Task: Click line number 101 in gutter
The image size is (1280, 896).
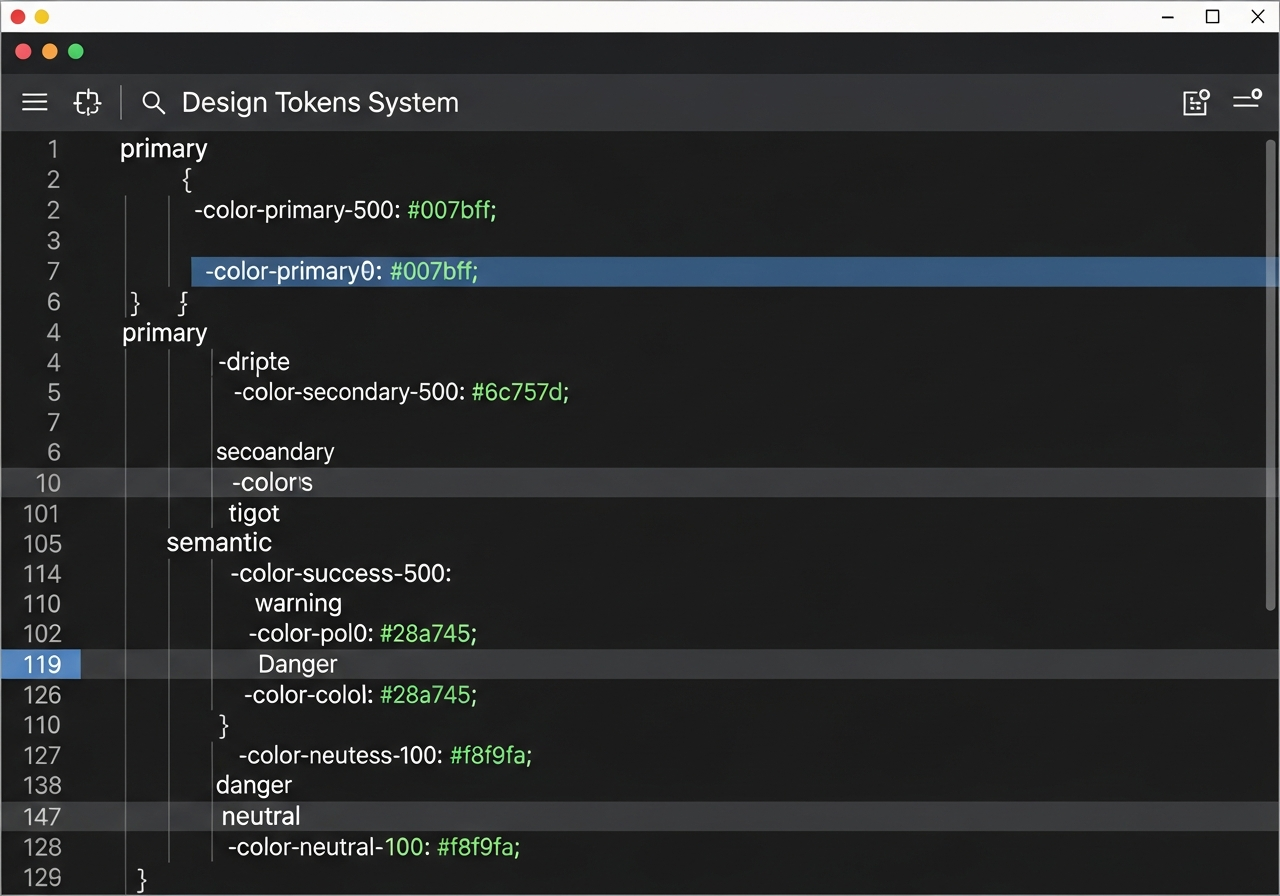Action: (41, 514)
